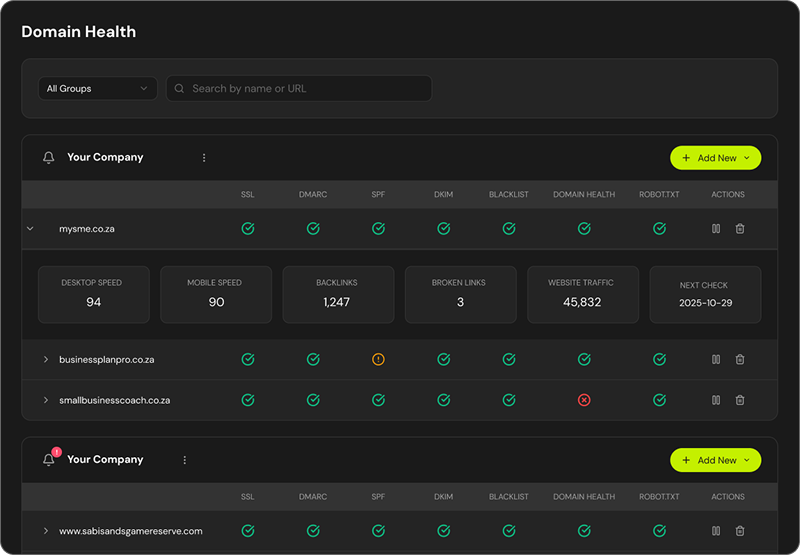Click the SSL check icon for www.sabisandsgamereserve.com

[x=248, y=531]
